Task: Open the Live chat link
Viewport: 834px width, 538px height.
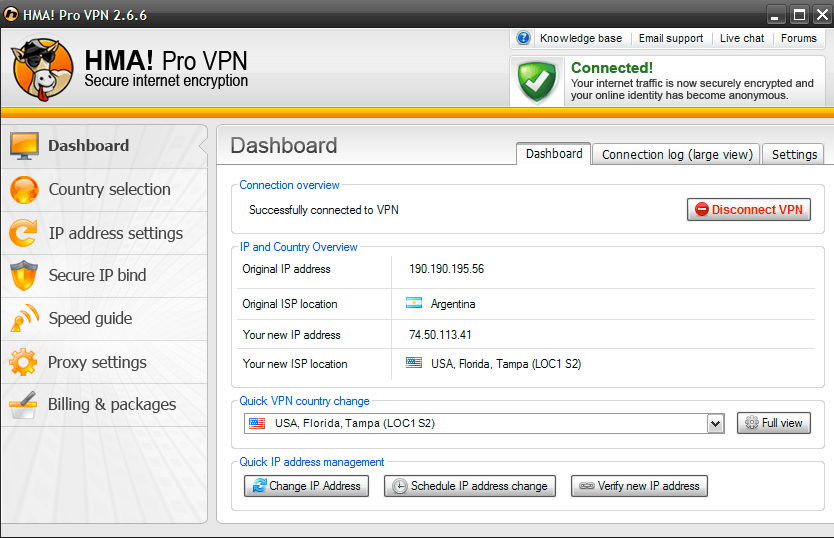Action: coord(741,38)
